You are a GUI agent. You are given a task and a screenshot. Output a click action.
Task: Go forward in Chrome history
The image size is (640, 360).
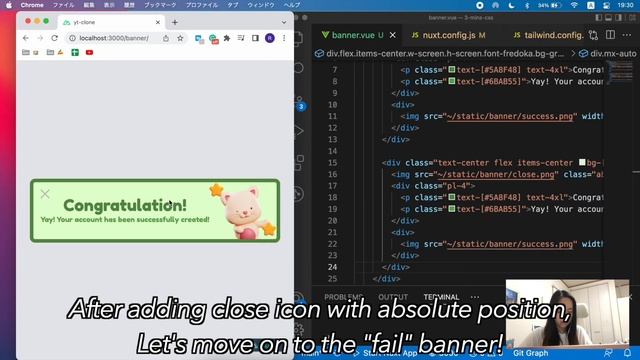click(x=40, y=38)
